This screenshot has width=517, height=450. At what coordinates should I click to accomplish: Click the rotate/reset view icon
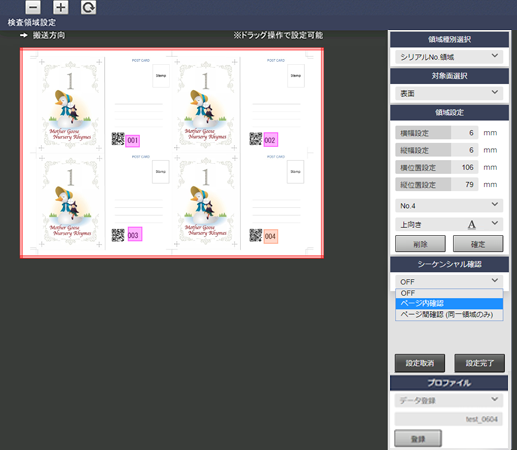pos(88,7)
